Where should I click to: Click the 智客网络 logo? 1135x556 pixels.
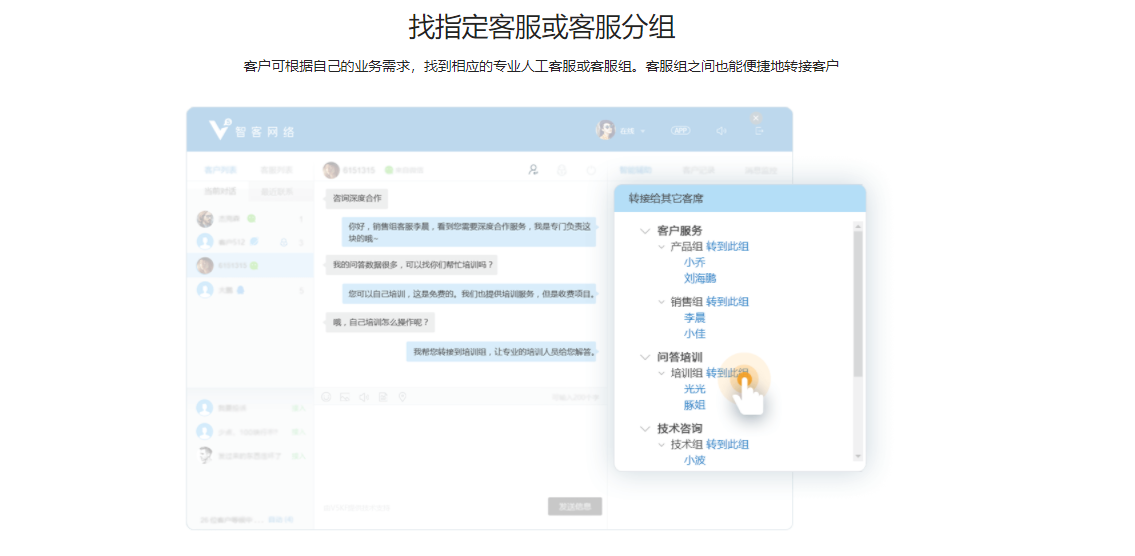[x=252, y=131]
